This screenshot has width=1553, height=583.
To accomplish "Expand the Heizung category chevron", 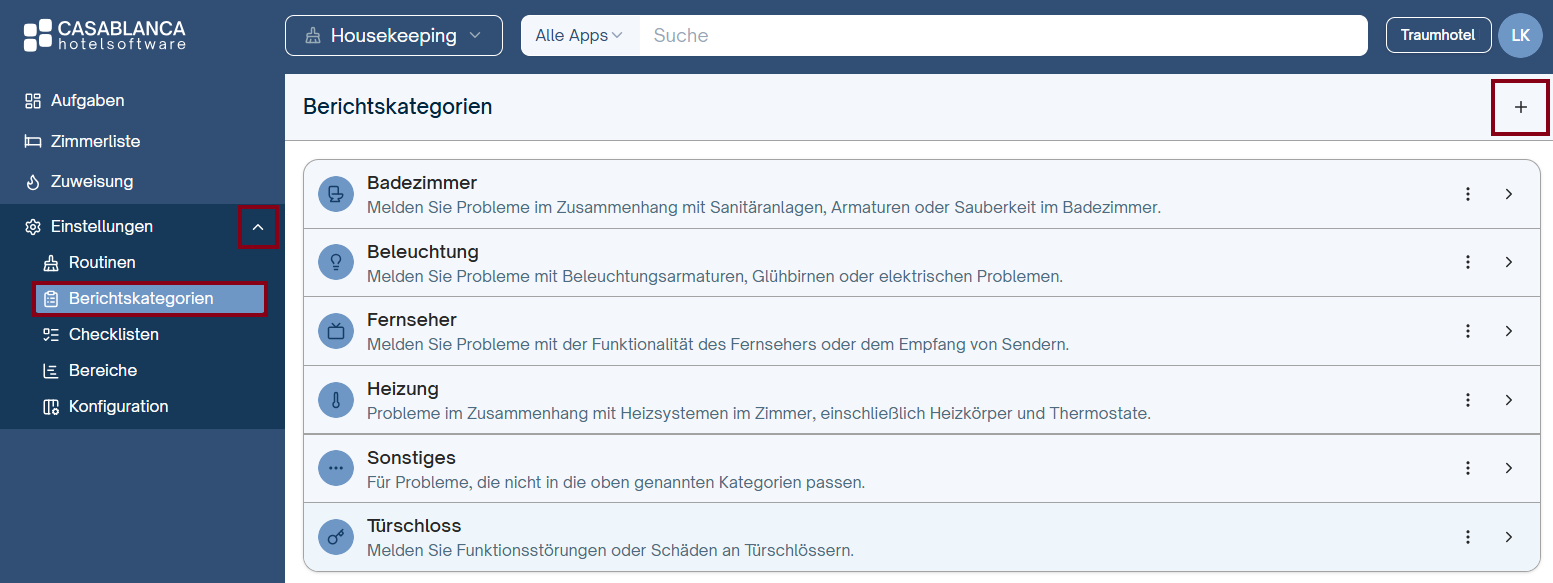I will pyautogui.click(x=1509, y=400).
